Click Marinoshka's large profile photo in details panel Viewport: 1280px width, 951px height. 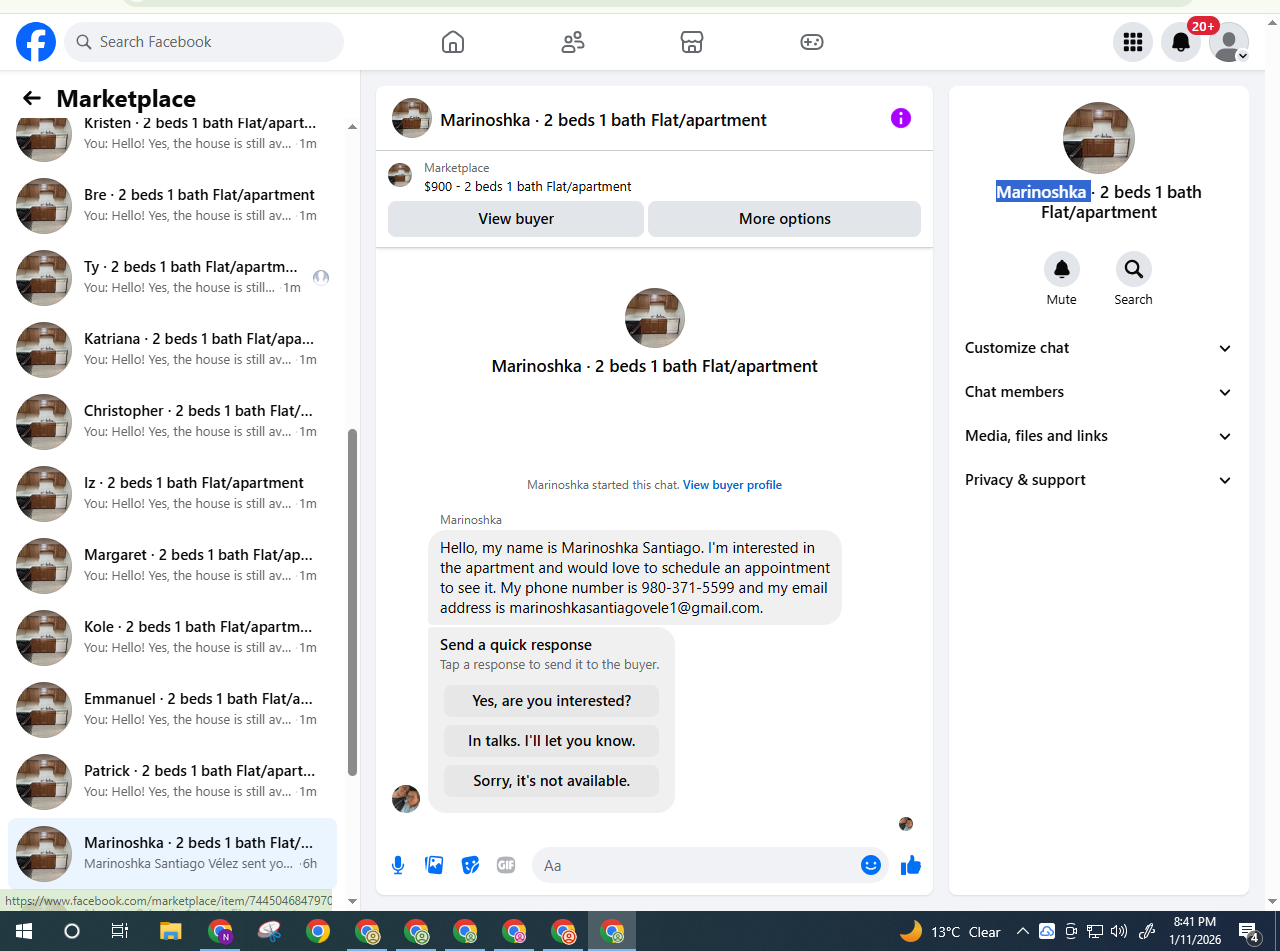coord(1099,138)
